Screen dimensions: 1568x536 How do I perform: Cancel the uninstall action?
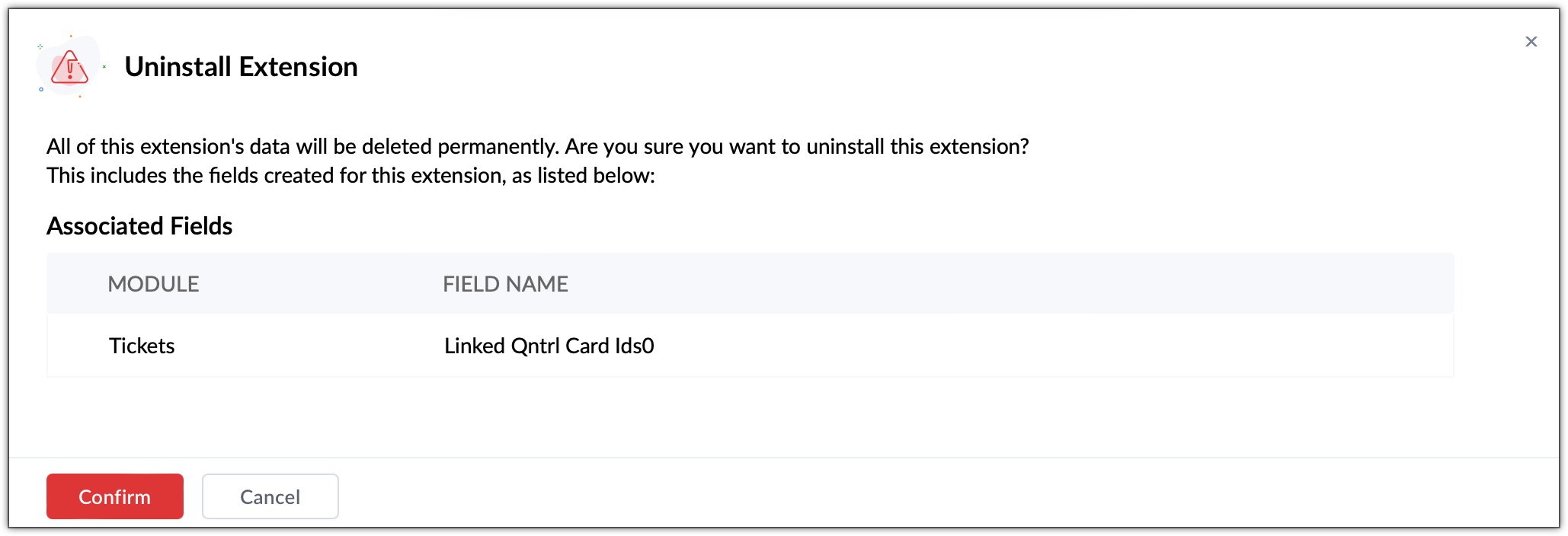pos(270,496)
